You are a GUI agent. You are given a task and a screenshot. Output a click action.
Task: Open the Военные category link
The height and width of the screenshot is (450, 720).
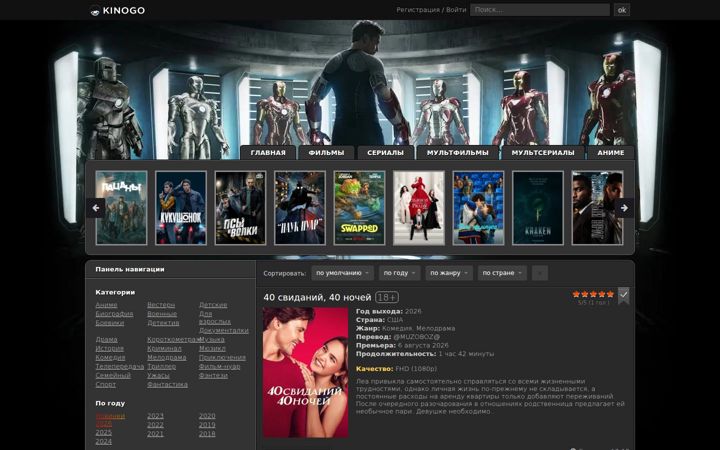click(162, 314)
